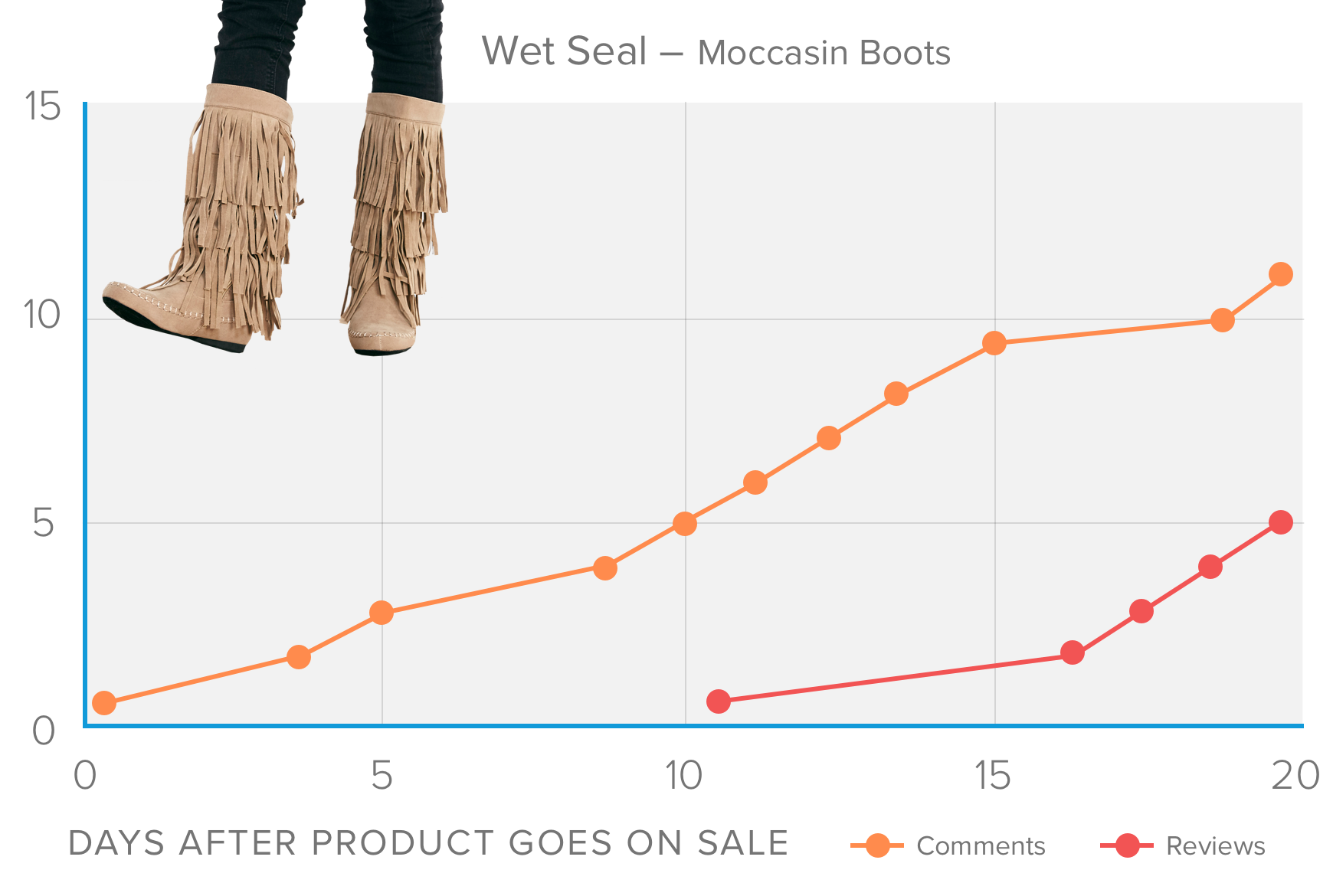
Task: Click the red Reviews legend marker
Action: click(x=1127, y=845)
